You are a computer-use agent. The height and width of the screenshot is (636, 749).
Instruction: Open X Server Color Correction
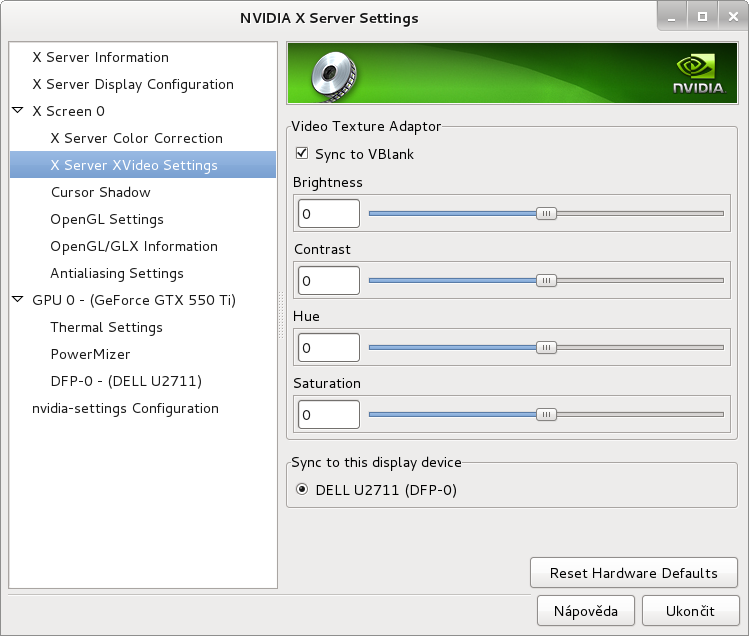137,139
